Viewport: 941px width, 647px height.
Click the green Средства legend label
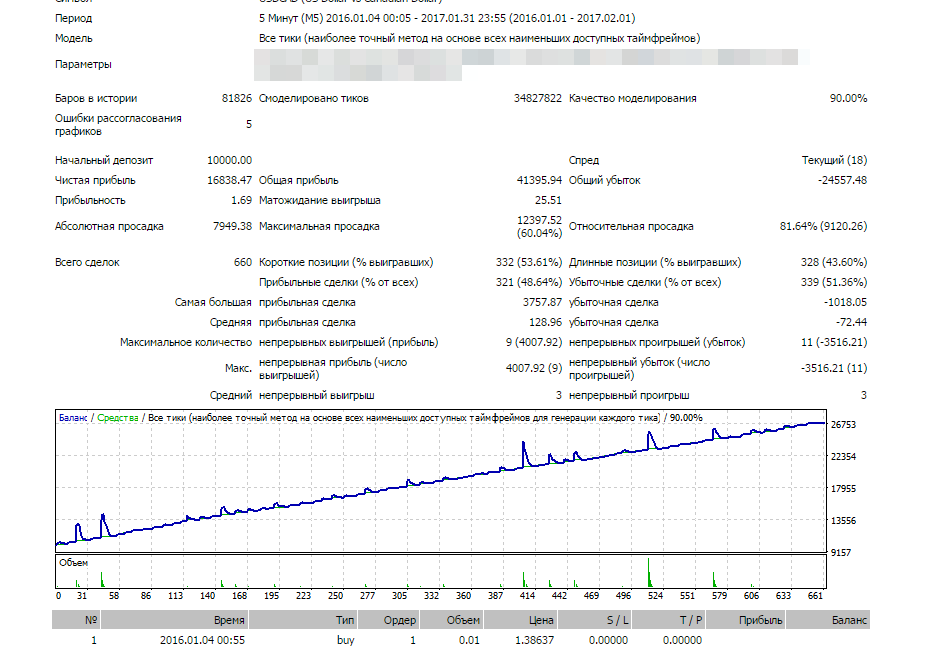(x=118, y=417)
